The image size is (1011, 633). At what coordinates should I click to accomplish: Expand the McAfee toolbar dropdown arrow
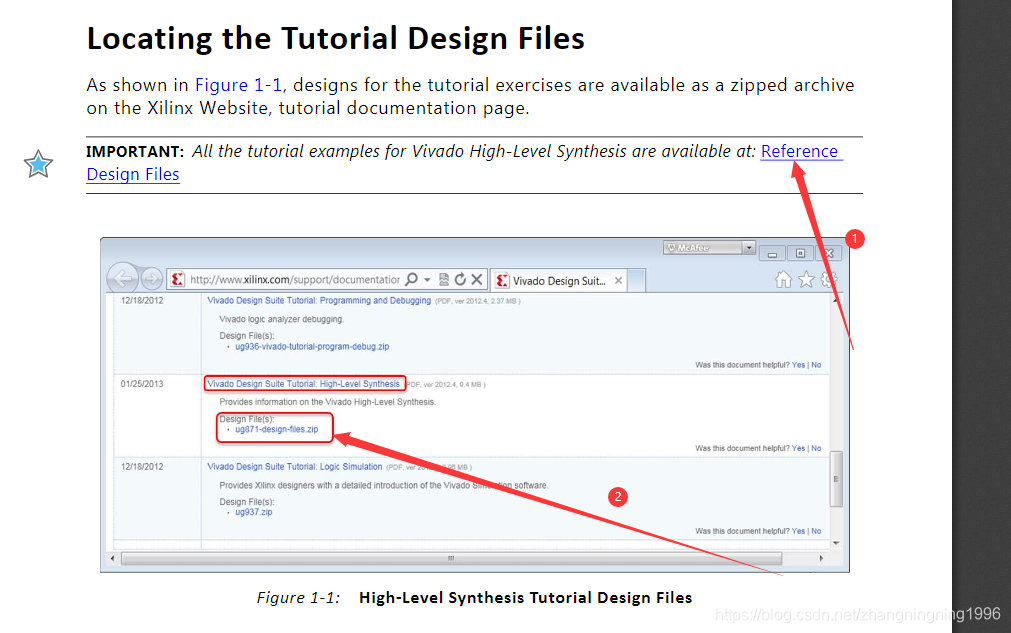749,248
